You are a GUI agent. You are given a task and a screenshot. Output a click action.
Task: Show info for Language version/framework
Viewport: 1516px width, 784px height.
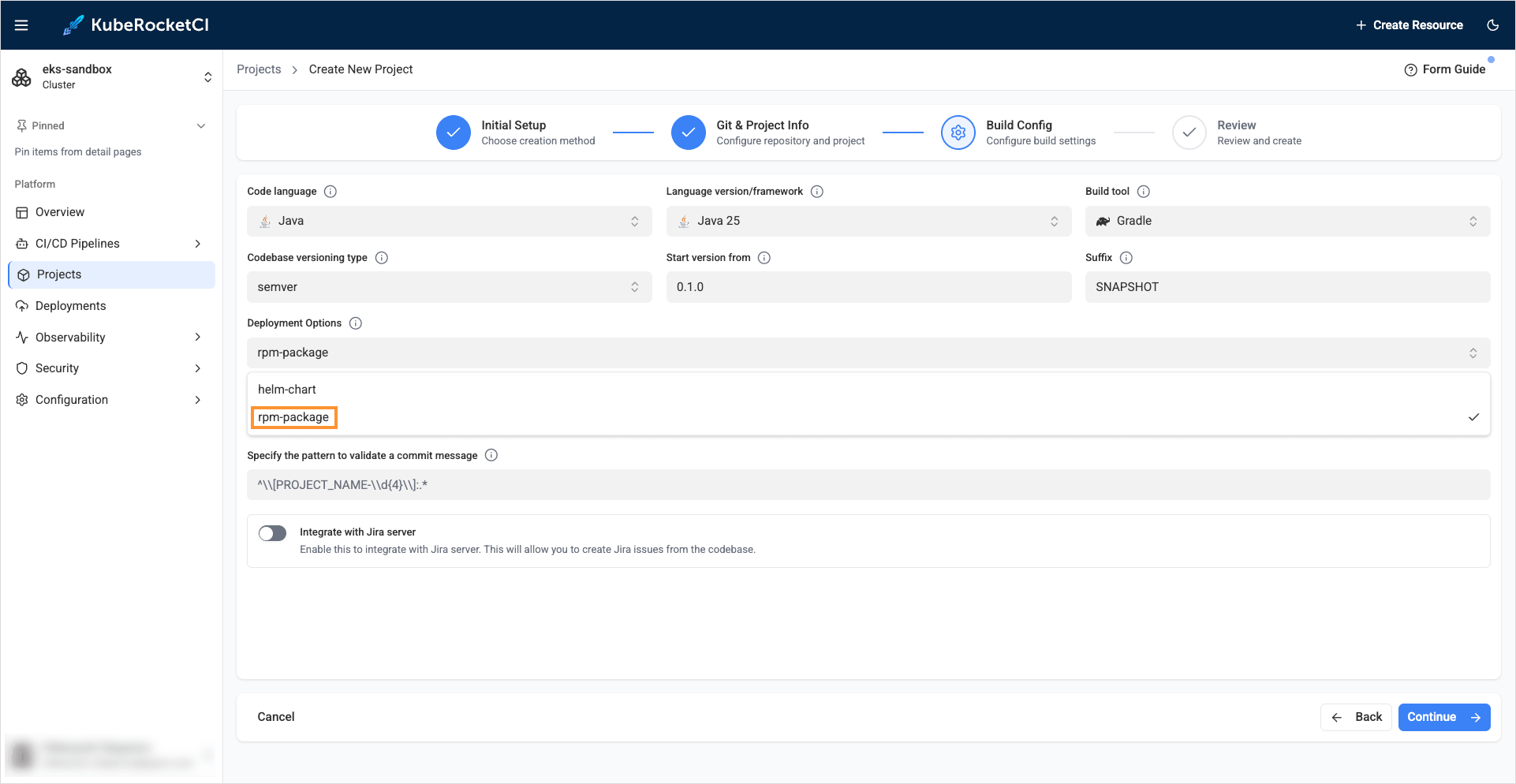tap(817, 192)
